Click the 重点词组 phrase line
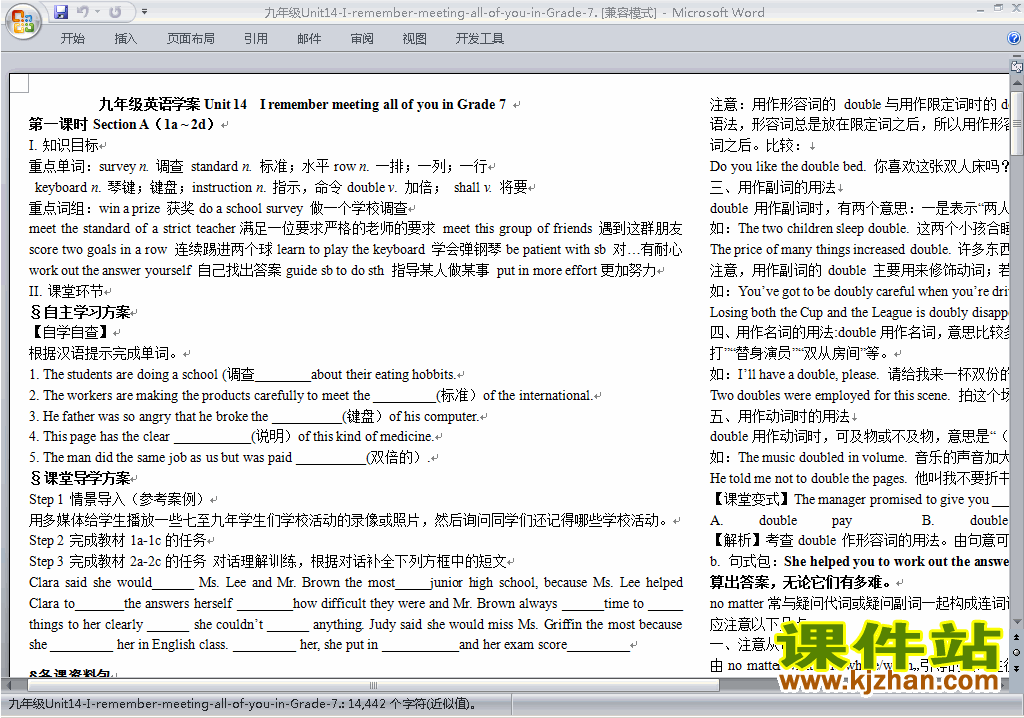The width and height of the screenshot is (1024, 718). [218, 208]
